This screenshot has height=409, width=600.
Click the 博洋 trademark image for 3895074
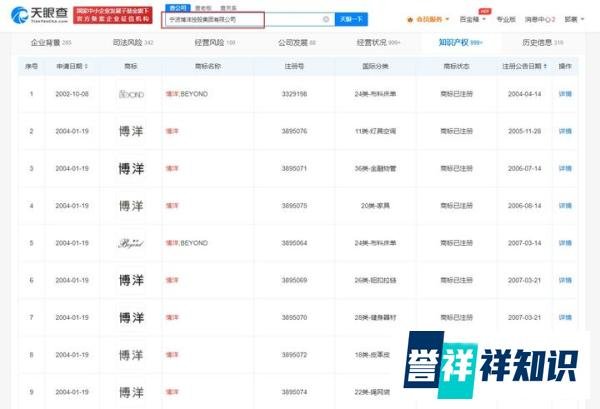tap(131, 392)
